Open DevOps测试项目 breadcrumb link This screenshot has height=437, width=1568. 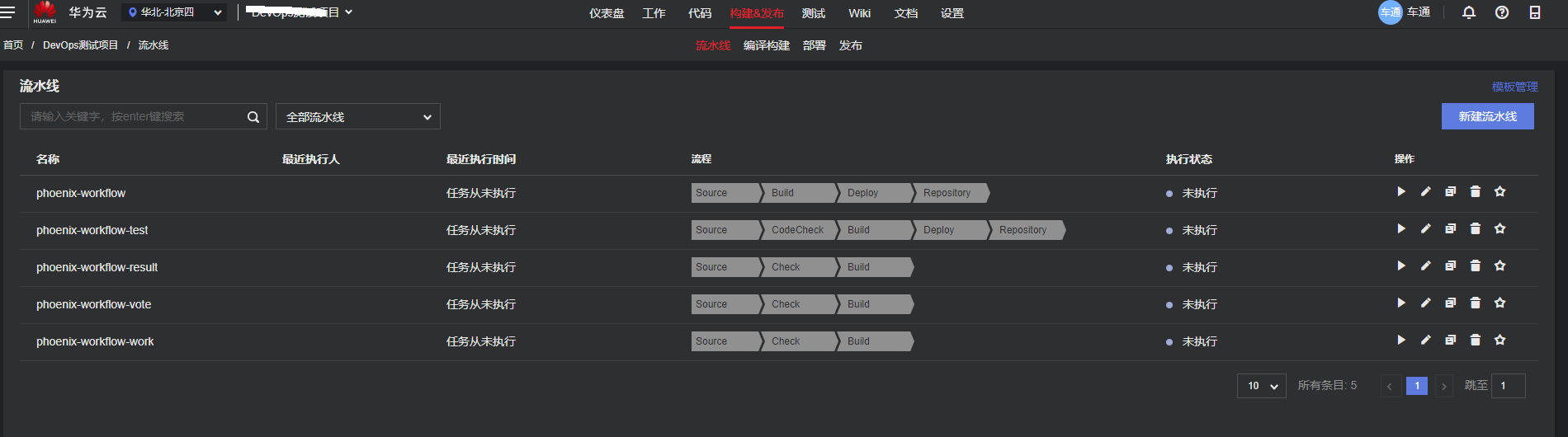click(x=81, y=45)
